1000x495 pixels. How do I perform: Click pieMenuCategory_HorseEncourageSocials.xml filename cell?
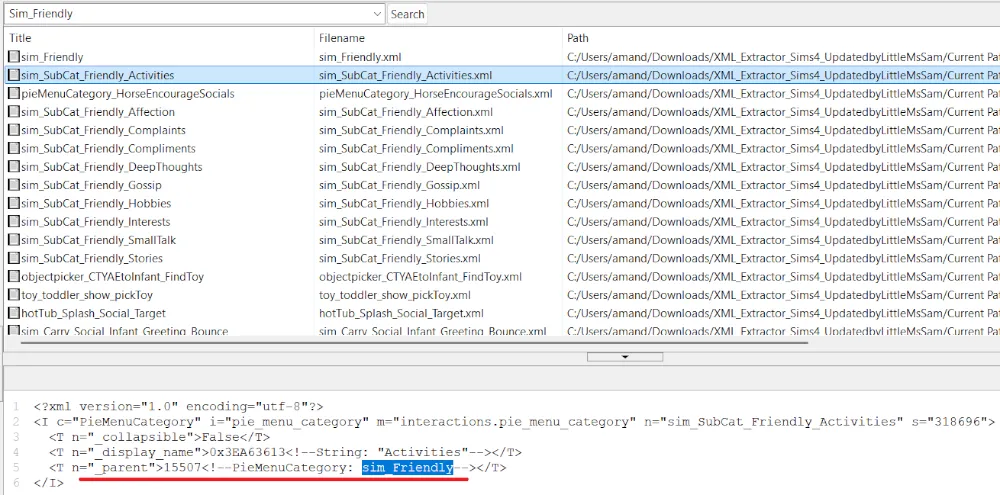click(x=436, y=94)
